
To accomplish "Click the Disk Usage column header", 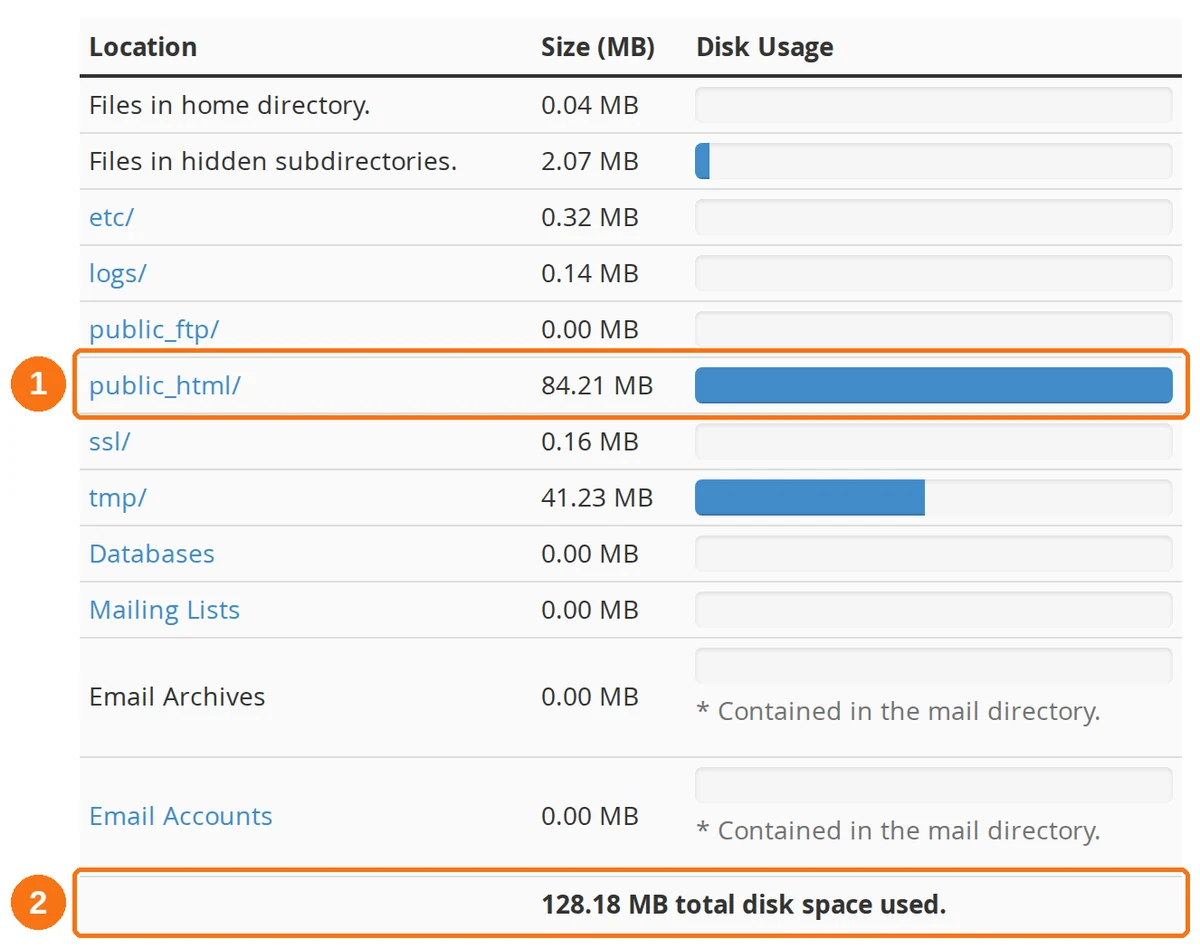I will [765, 47].
